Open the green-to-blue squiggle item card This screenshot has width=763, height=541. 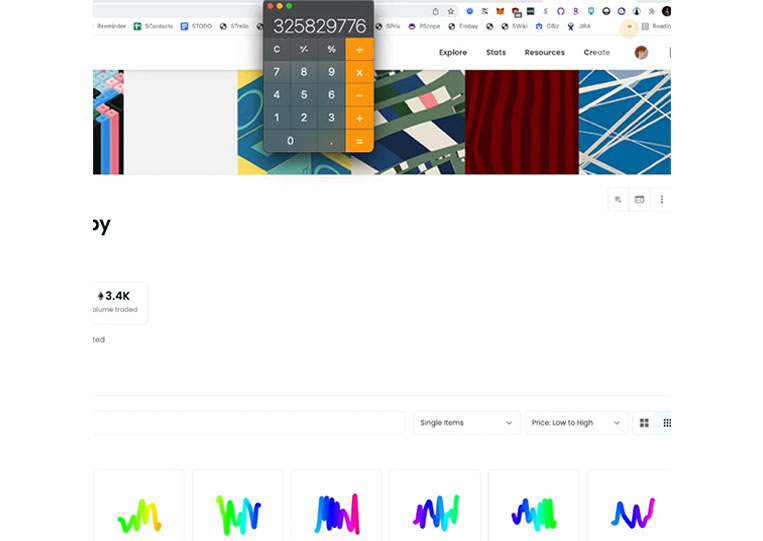click(x=238, y=506)
